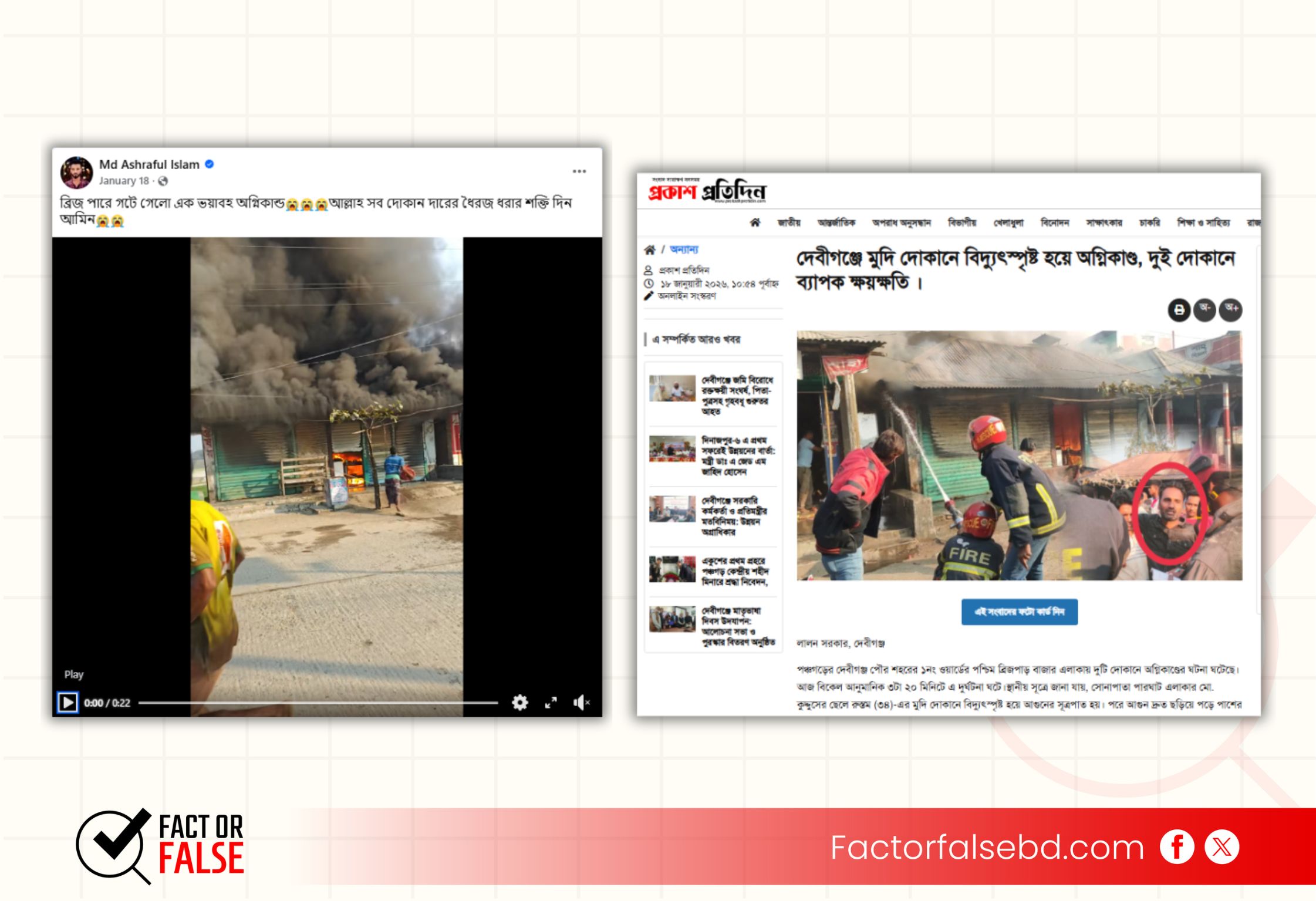Click the X icon in footer banner
Screen dimensions: 1316x901
[x=1221, y=847]
